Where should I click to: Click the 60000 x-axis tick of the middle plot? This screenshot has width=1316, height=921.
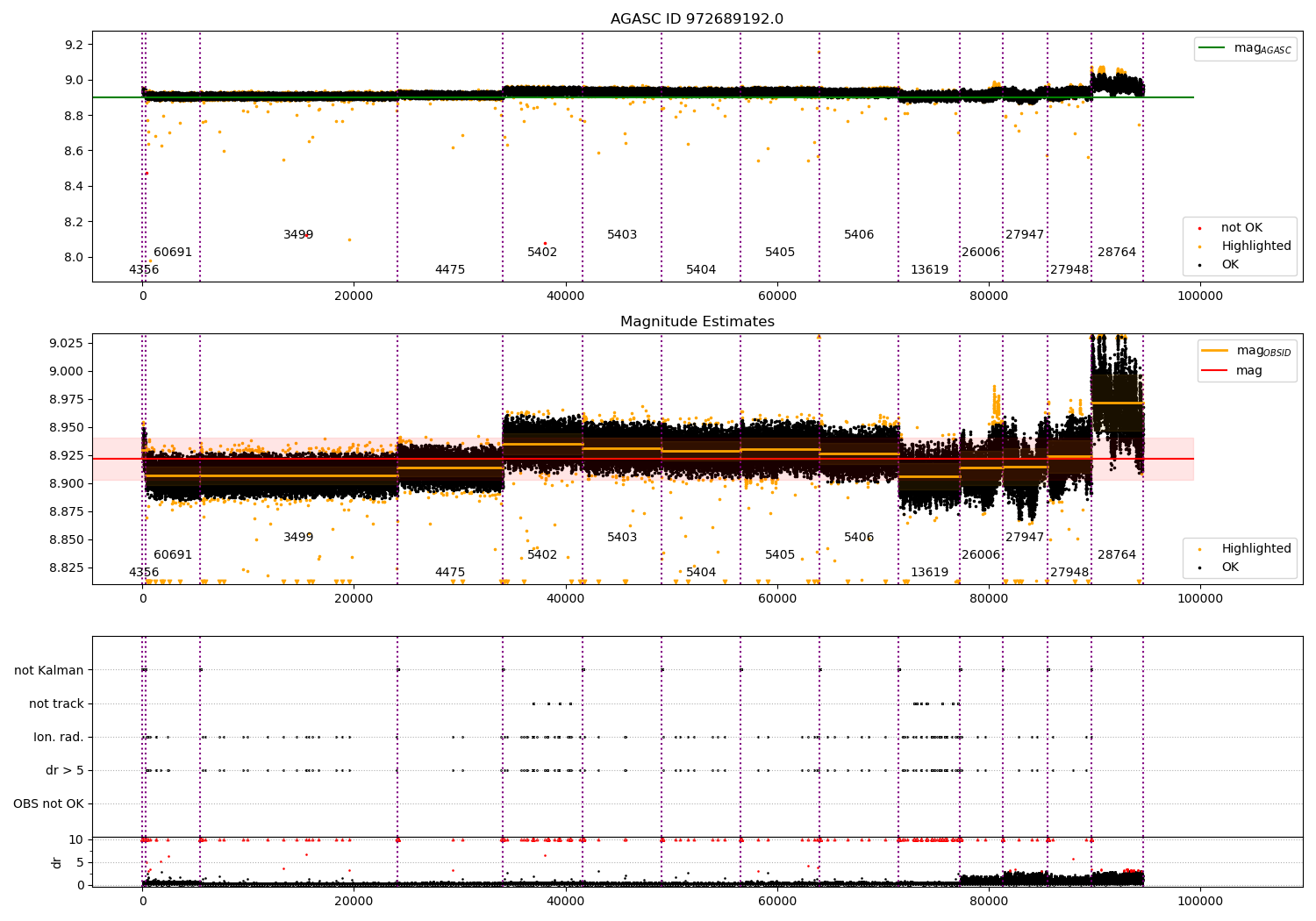(x=776, y=599)
